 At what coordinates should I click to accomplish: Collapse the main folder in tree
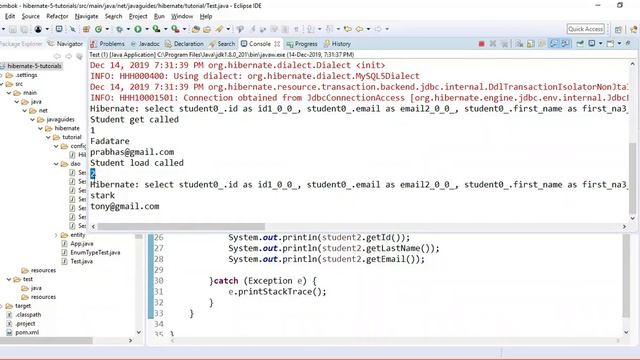(9, 93)
